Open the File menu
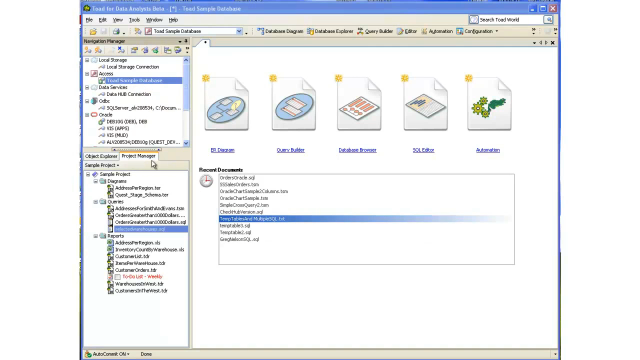Image resolution: width=640 pixels, height=360 pixels. (89, 20)
